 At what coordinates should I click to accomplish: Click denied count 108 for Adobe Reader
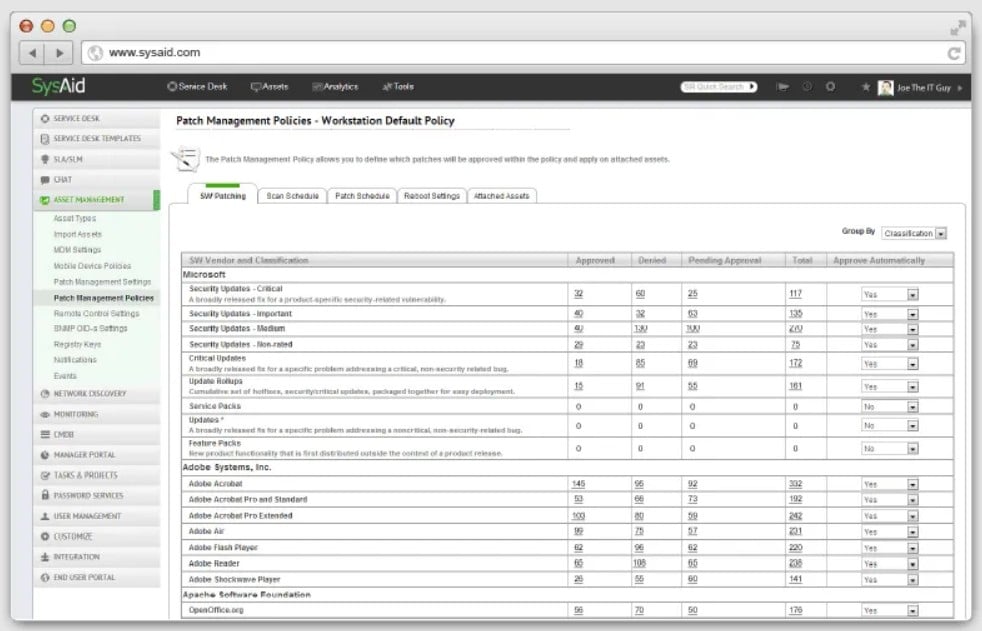[x=639, y=563]
